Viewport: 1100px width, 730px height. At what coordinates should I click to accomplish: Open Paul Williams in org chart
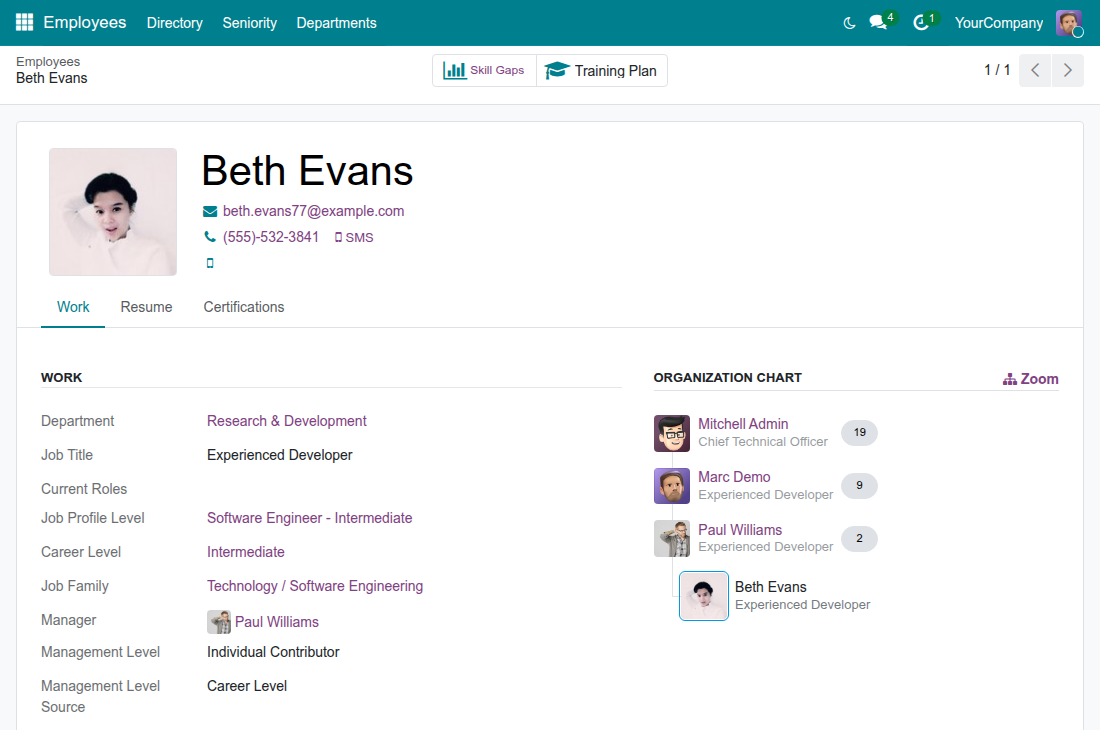[x=740, y=530]
